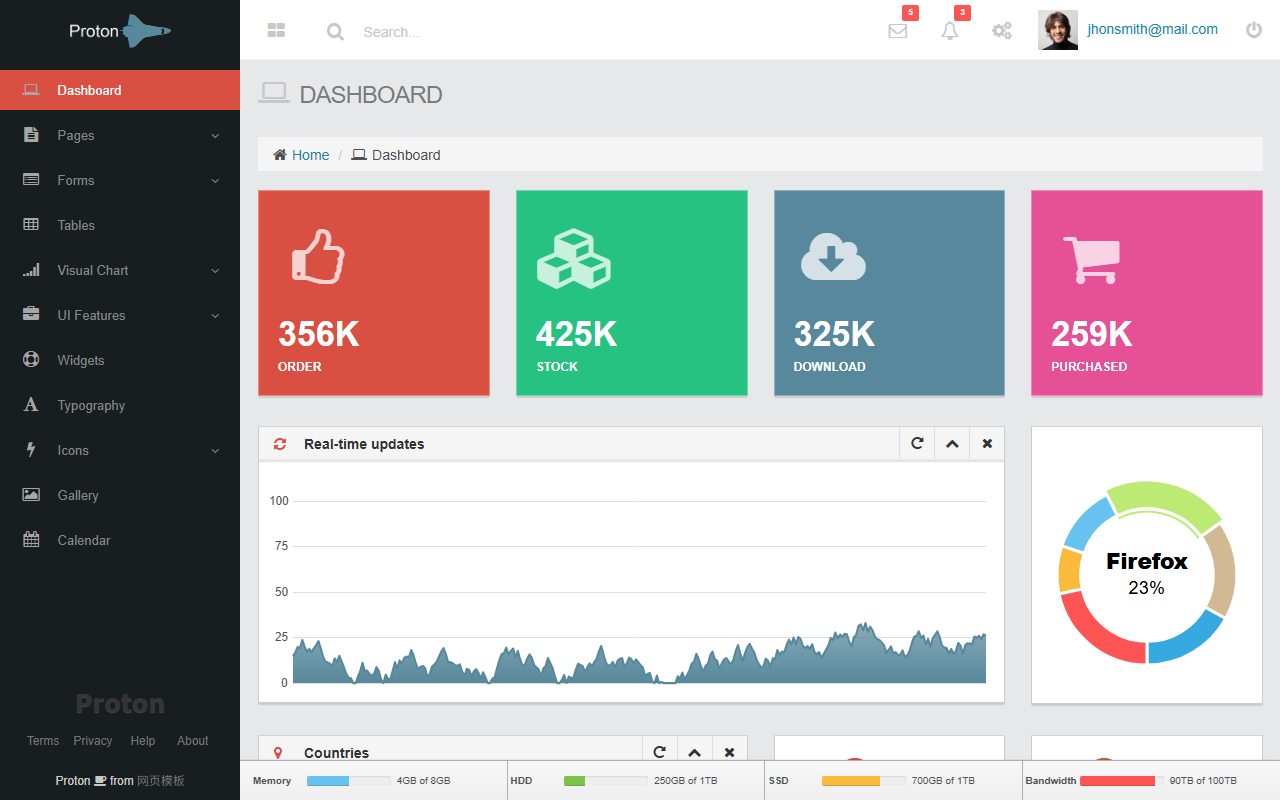Expand the Pages submenu chevron

tap(215, 135)
